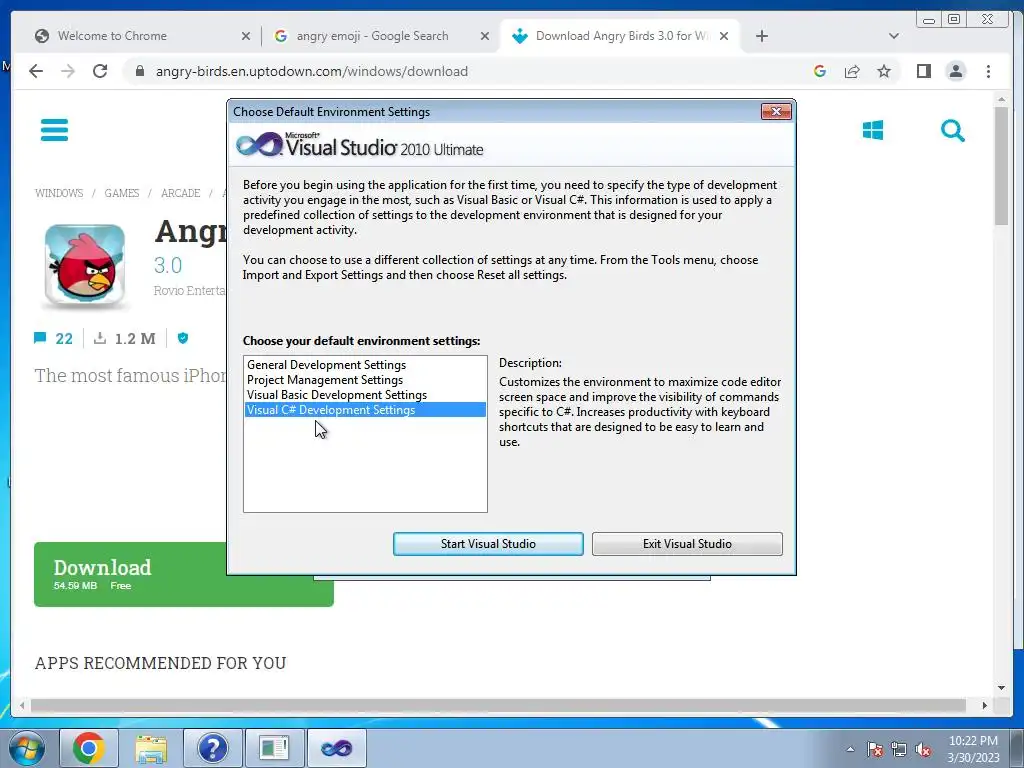
Task: Close the Welcome to Chrome tab
Action: pyautogui.click(x=246, y=36)
